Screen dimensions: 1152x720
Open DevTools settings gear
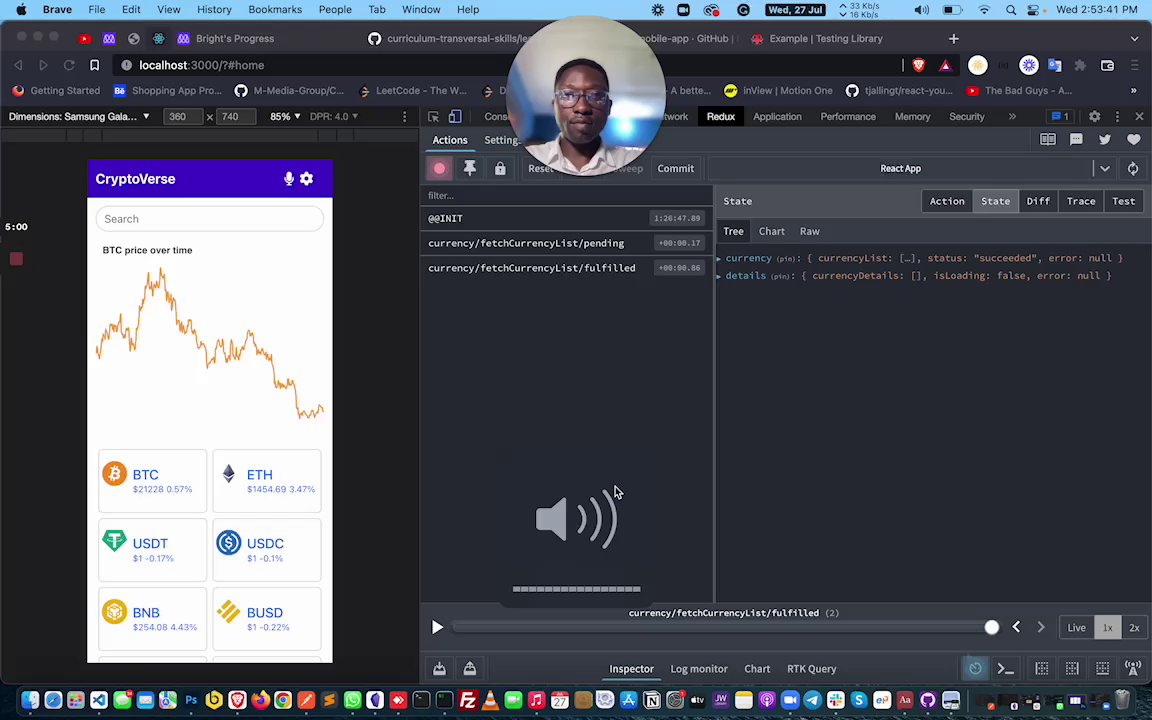pyautogui.click(x=1095, y=116)
